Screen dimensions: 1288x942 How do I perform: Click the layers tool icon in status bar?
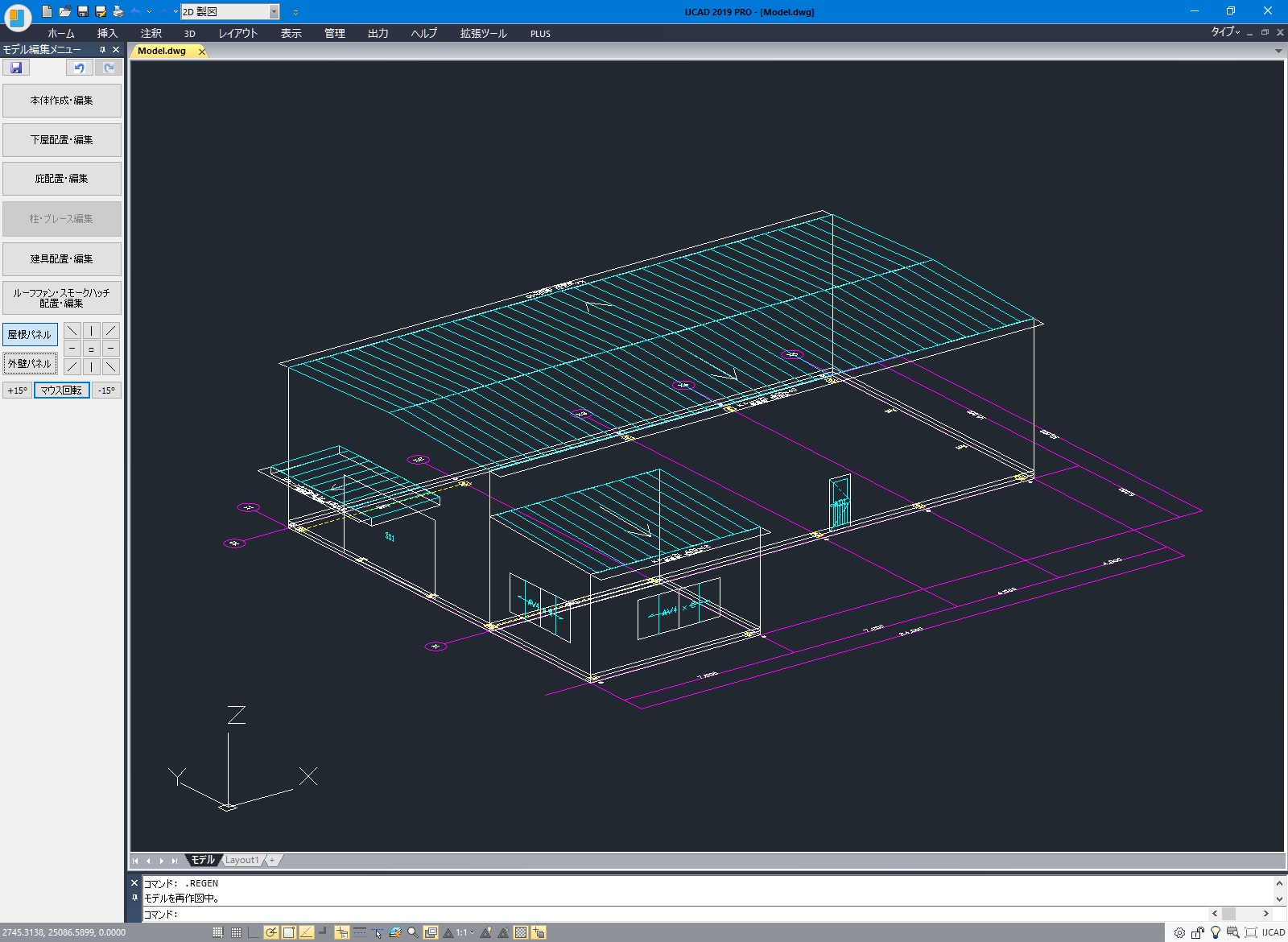click(394, 932)
